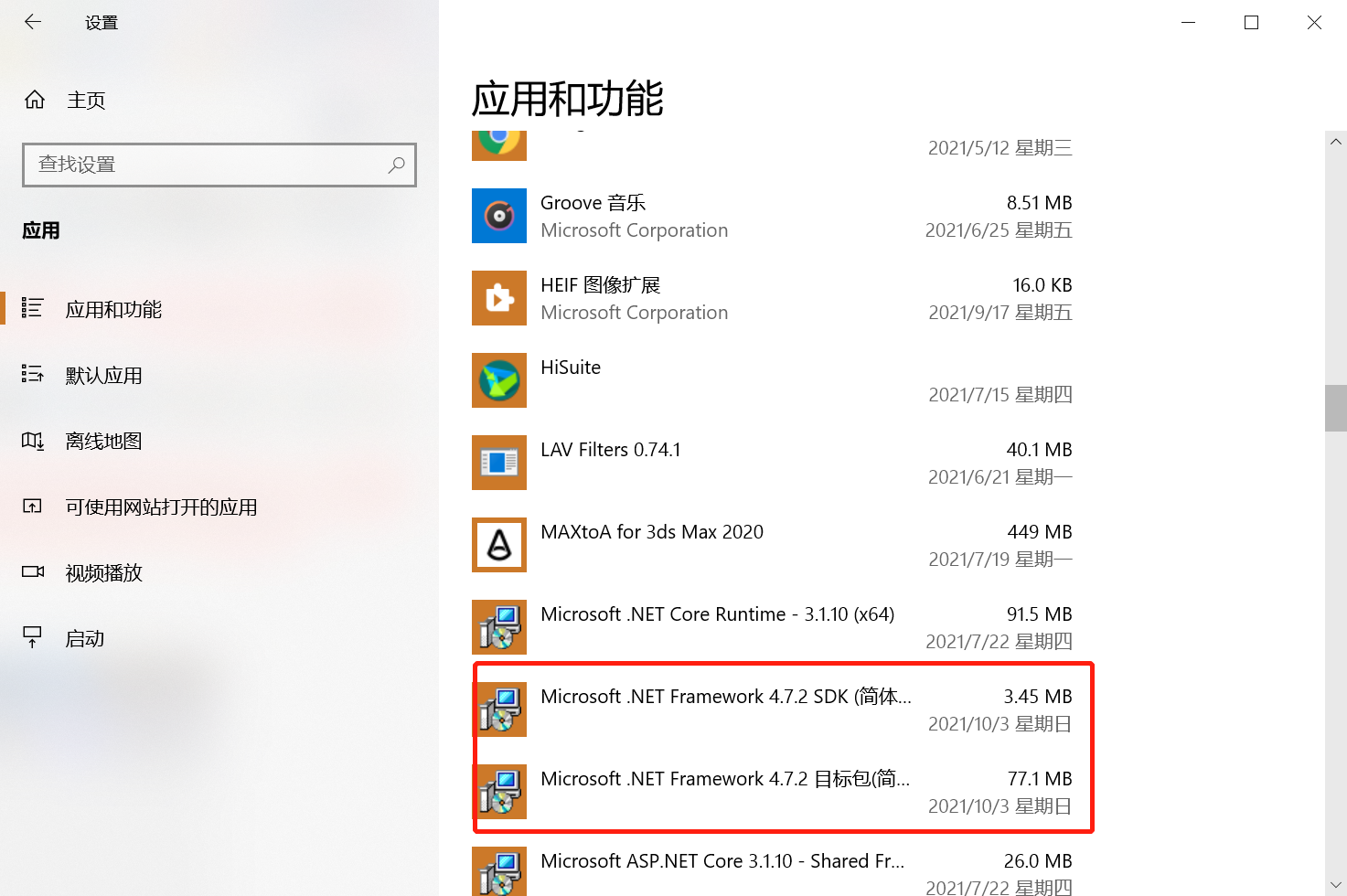Open the 启动 settings page

point(85,639)
